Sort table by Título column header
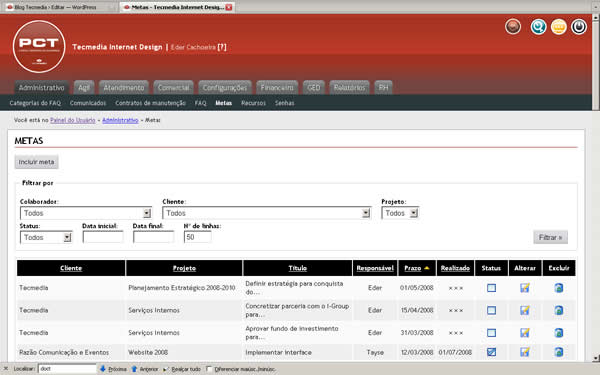 coord(297,268)
